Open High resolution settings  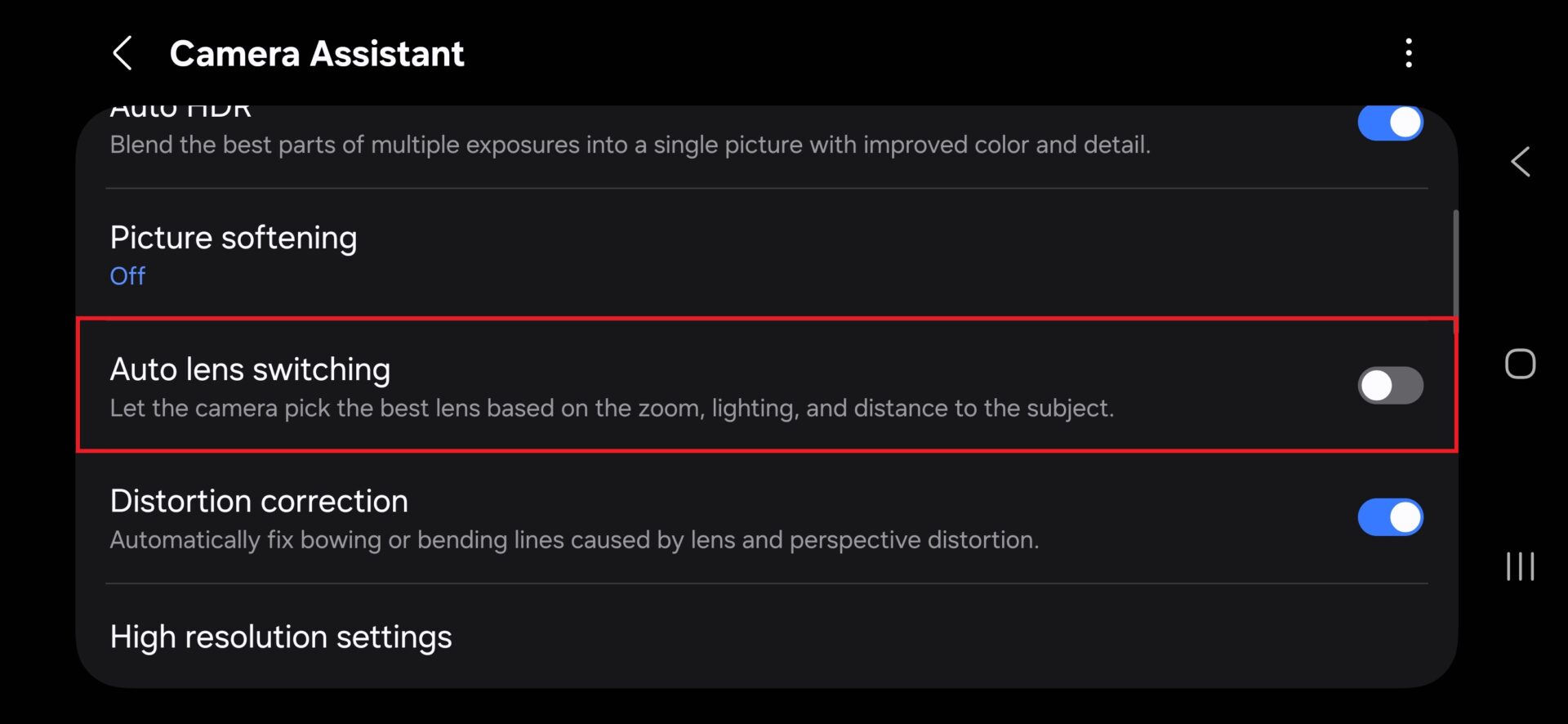tap(281, 637)
